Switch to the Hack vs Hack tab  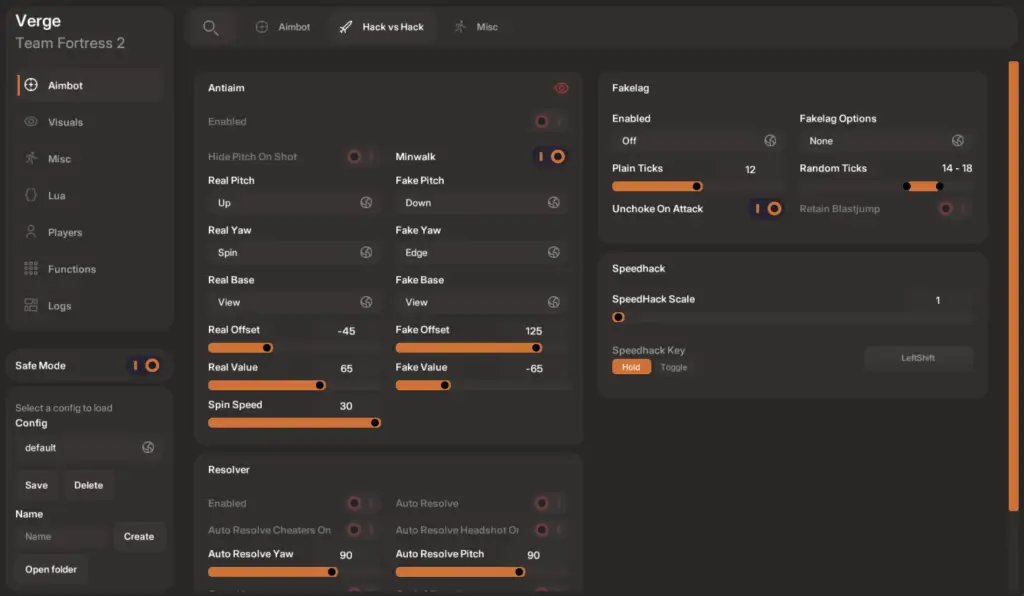[x=381, y=27]
